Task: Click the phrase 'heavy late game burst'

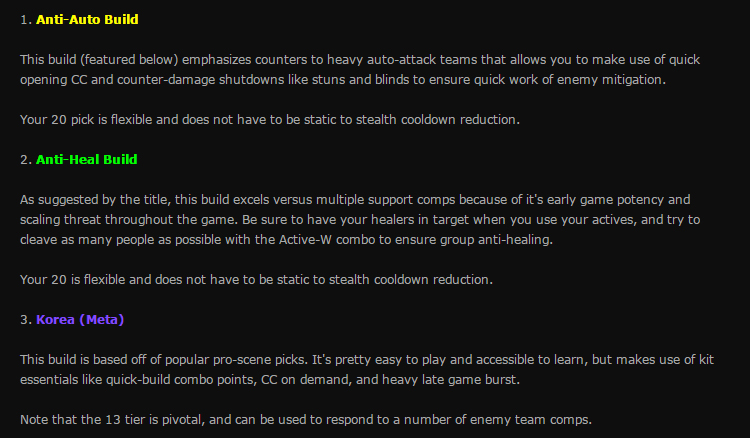Action: tap(451, 380)
